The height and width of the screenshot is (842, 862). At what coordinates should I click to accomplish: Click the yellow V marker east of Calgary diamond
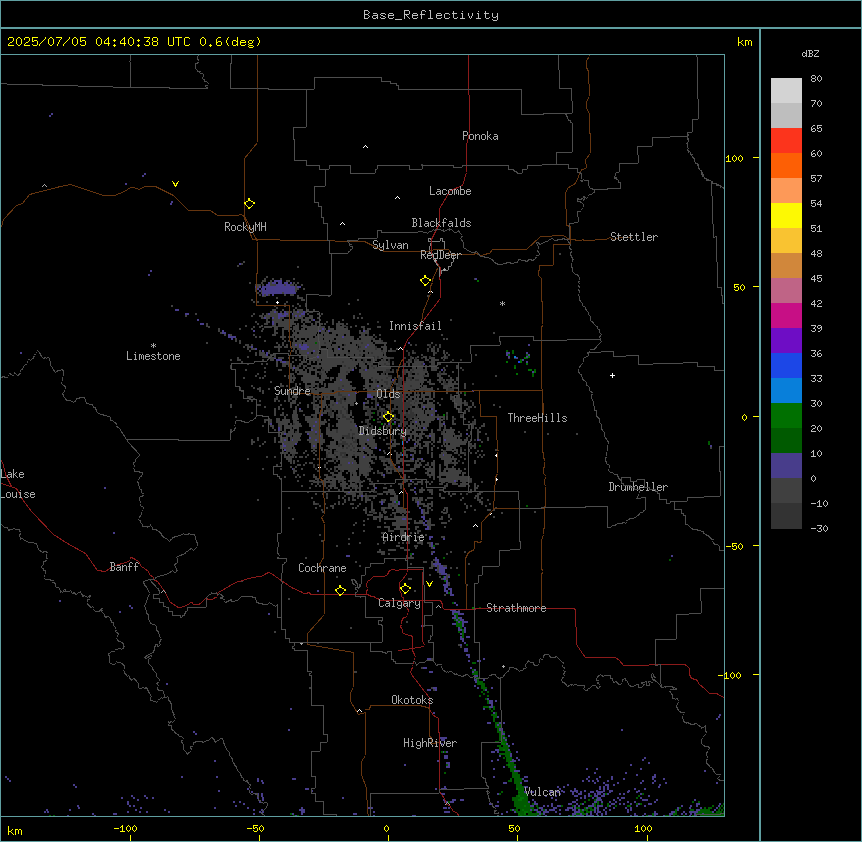429,584
